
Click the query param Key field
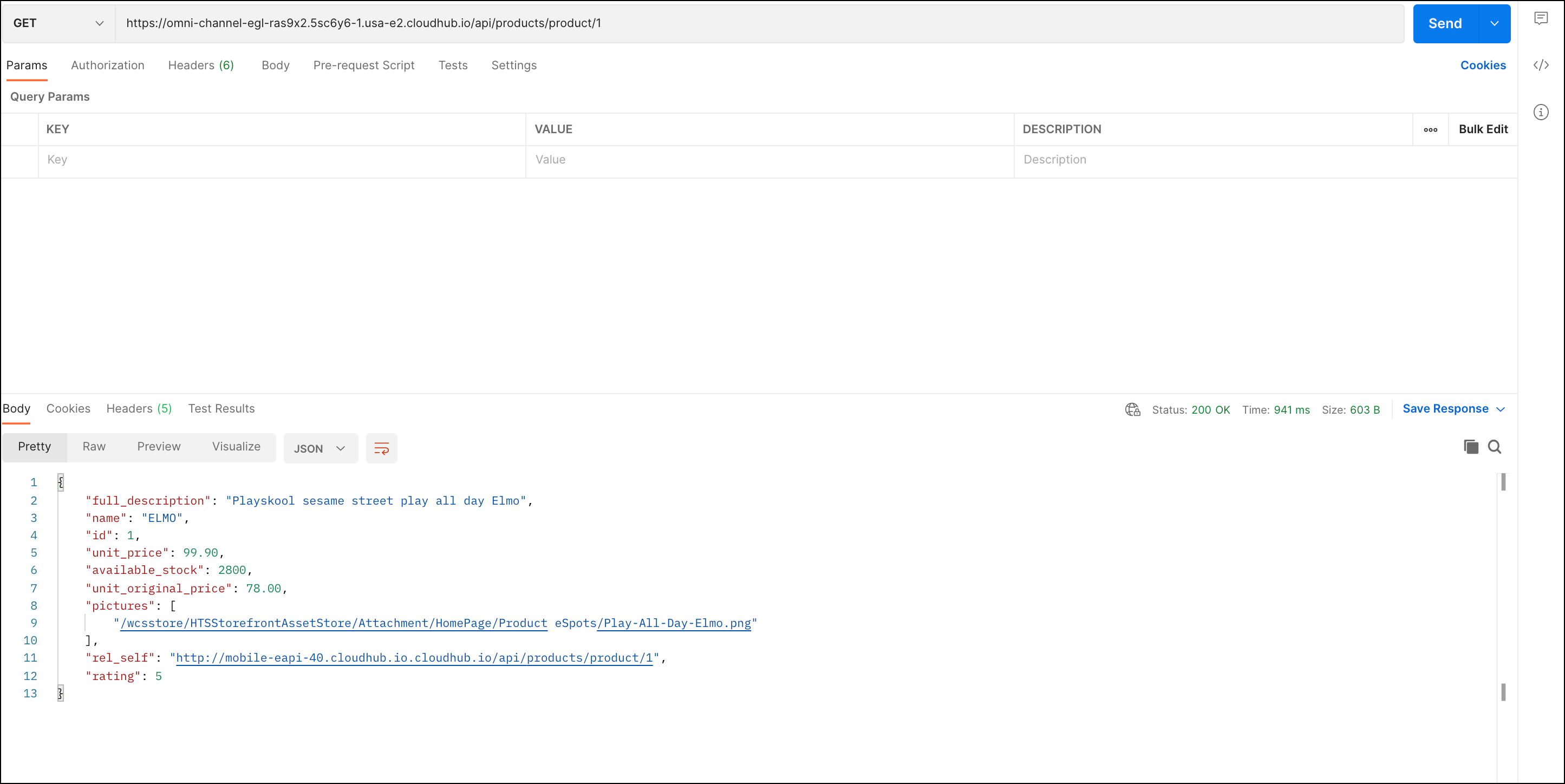click(282, 160)
